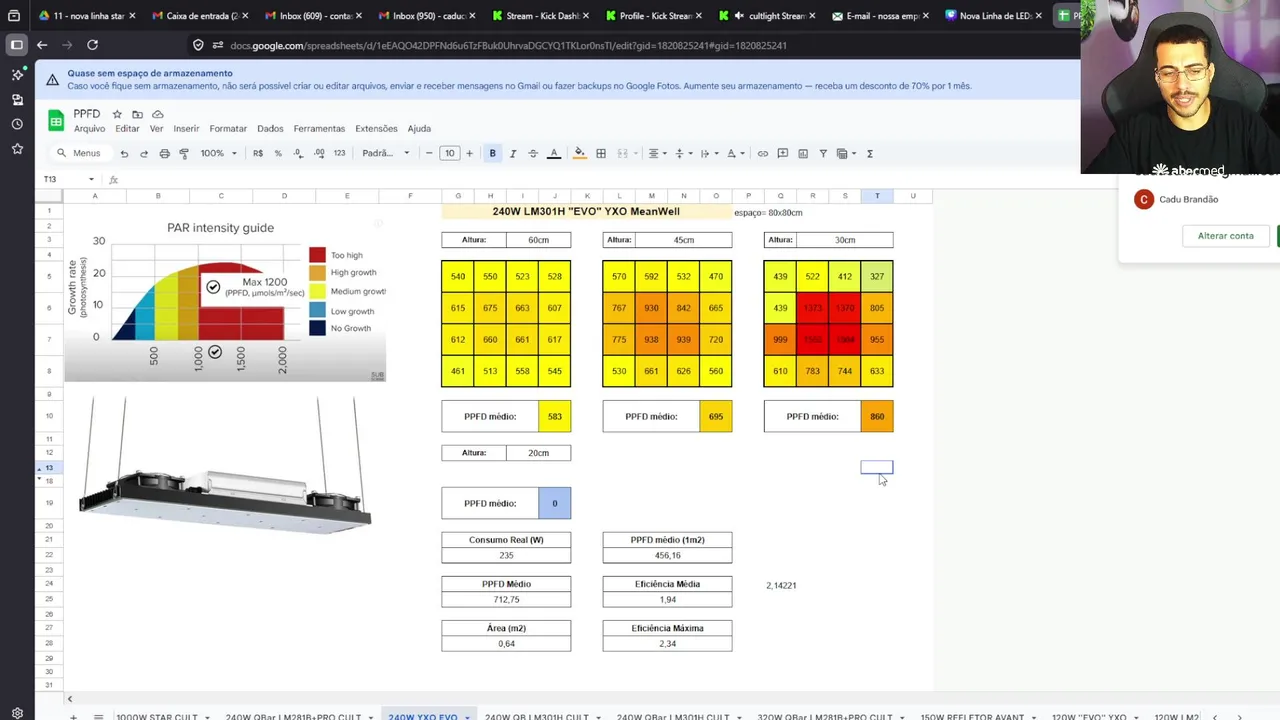1280x720 pixels.
Task: Toggle bold formatting
Action: [492, 153]
